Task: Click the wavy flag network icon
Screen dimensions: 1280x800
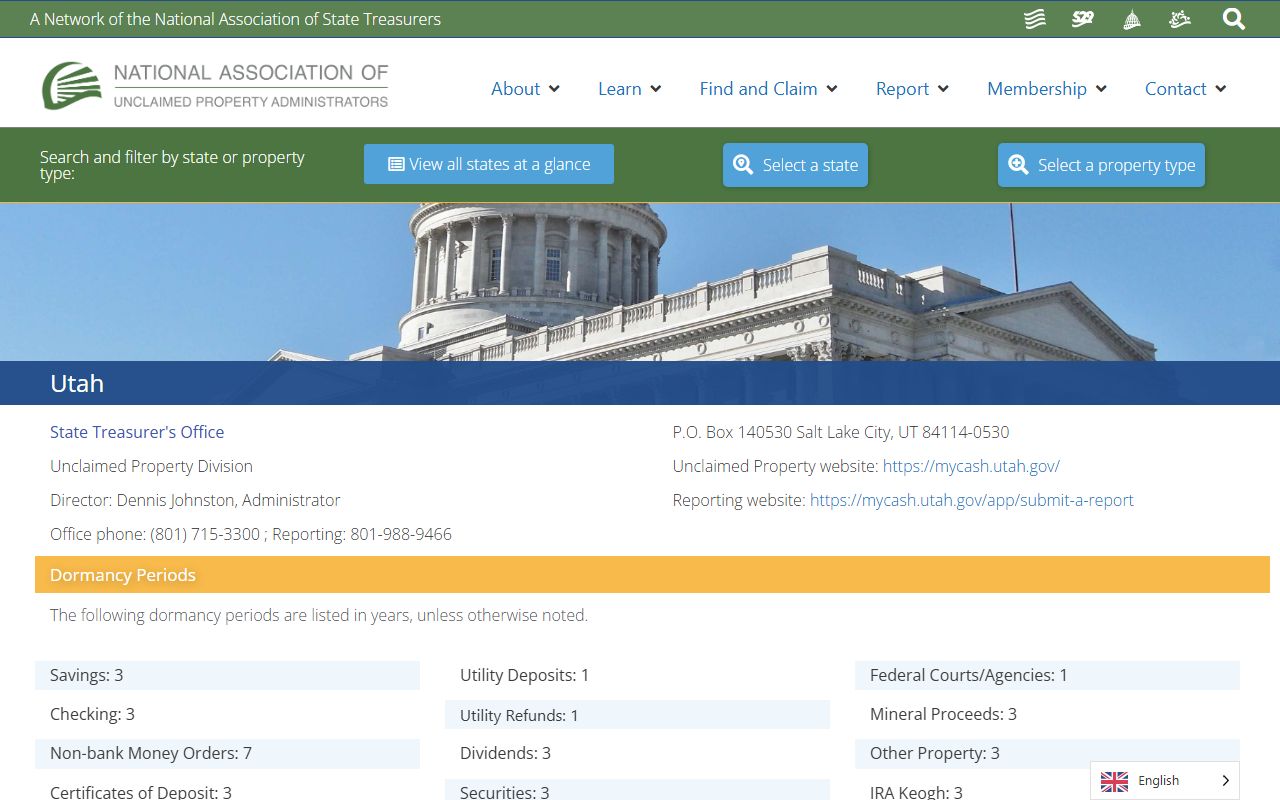Action: (1035, 19)
